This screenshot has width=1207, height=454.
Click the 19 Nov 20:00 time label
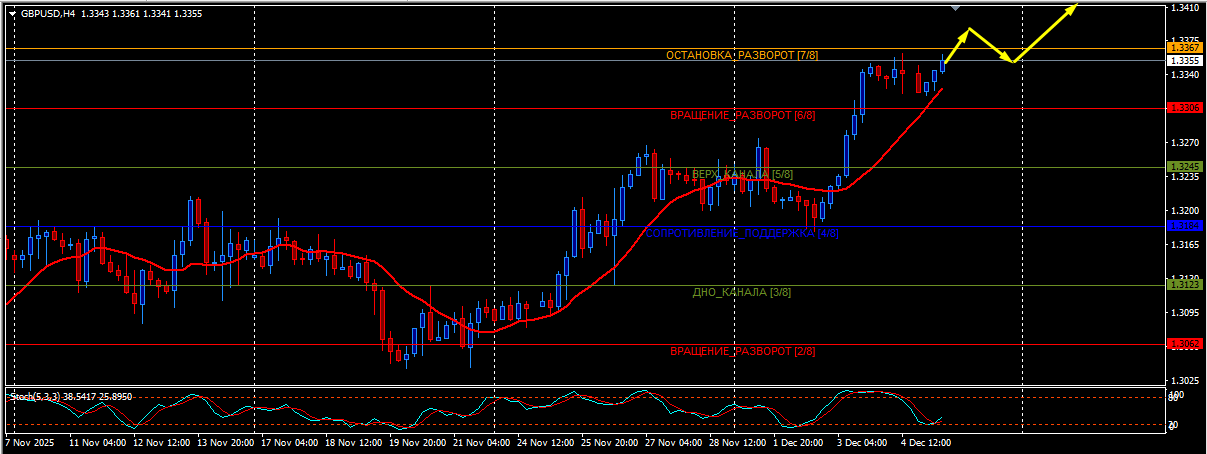pyautogui.click(x=416, y=441)
